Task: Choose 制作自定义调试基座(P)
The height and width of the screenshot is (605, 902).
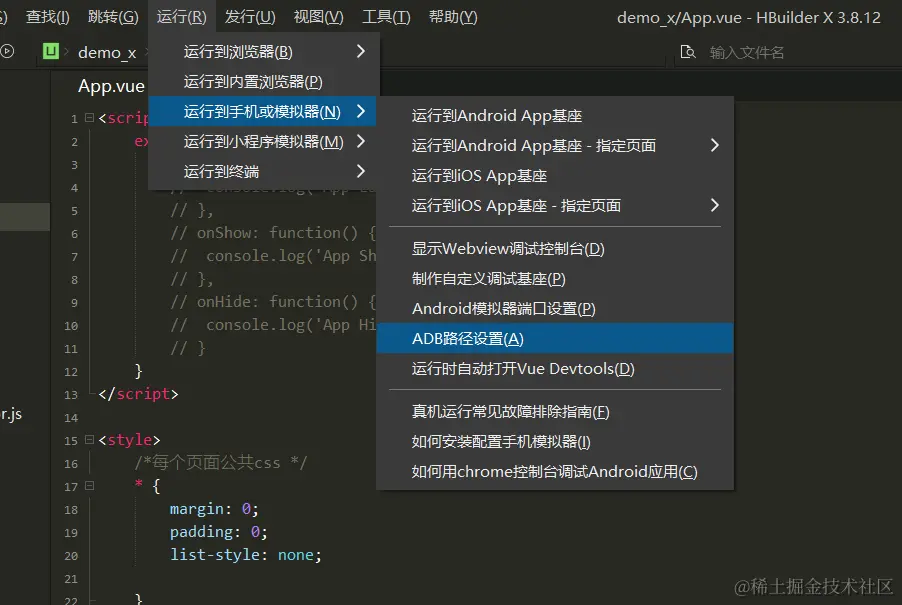Action: (x=555, y=279)
